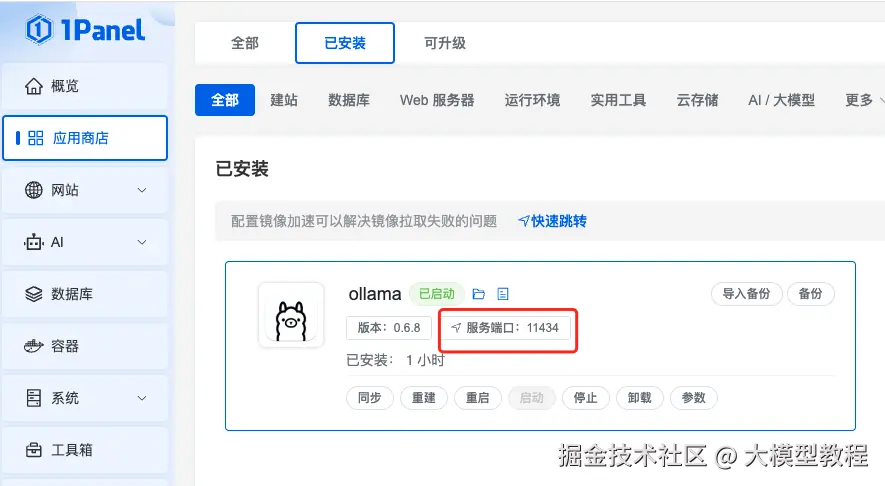Click the 应用商店 grid icon
The width and height of the screenshot is (885, 486).
pos(36,138)
